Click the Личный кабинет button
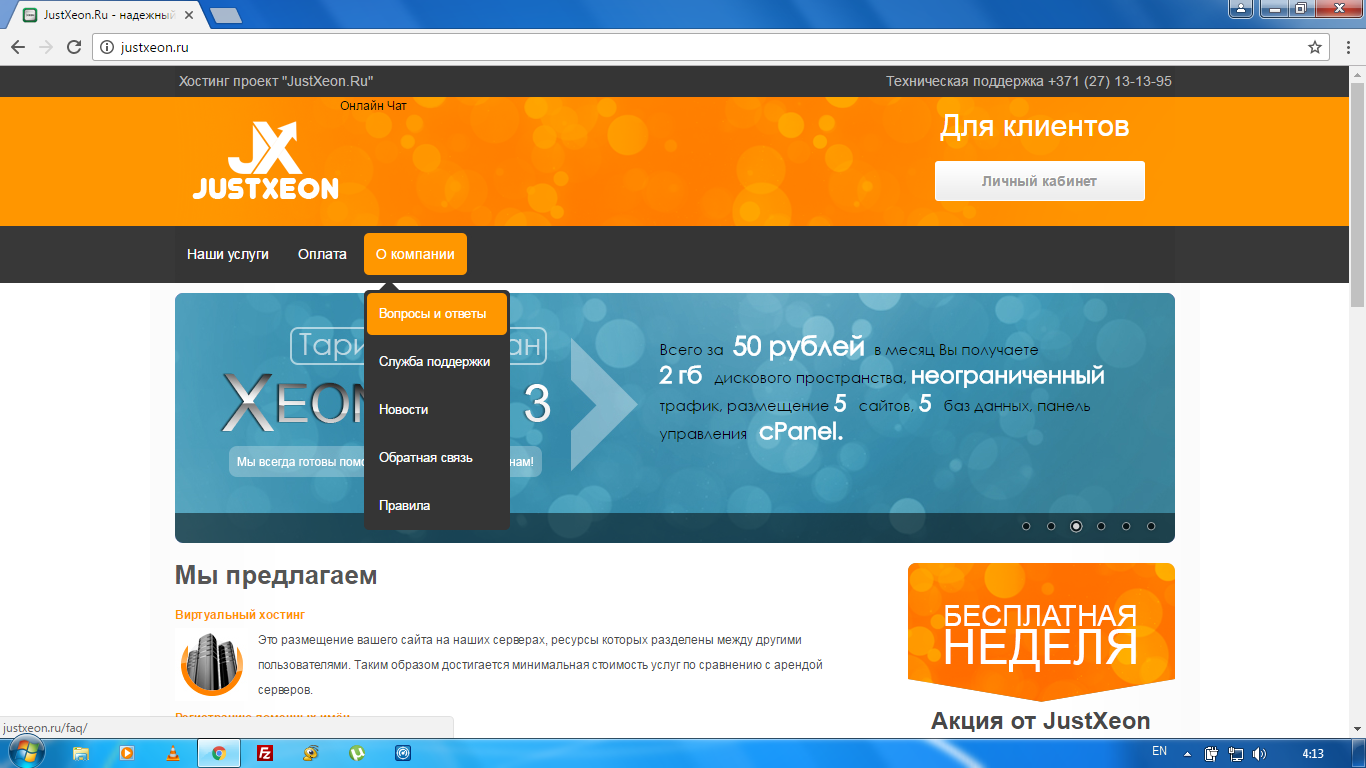The height and width of the screenshot is (768, 1366). (x=1040, y=181)
